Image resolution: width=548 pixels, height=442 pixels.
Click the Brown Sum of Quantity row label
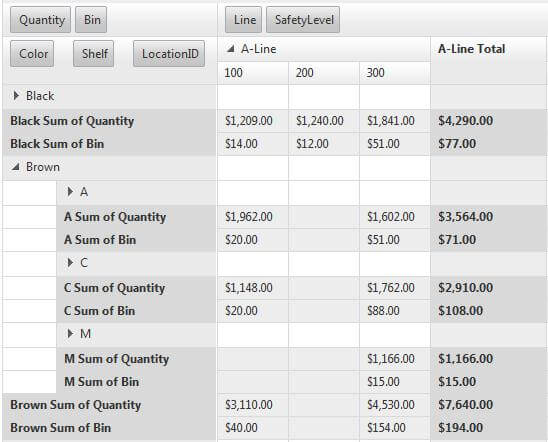click(x=75, y=405)
